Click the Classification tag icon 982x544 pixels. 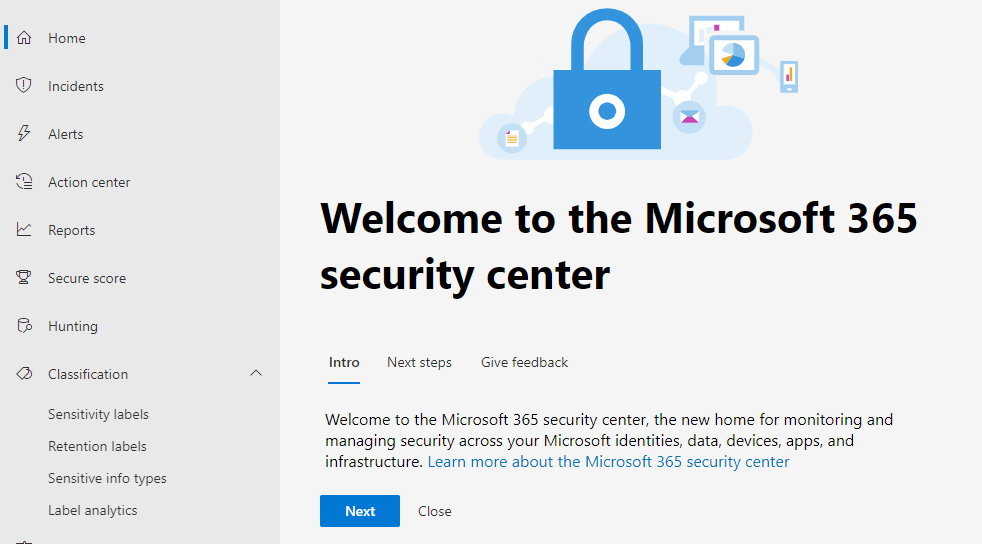(x=24, y=374)
